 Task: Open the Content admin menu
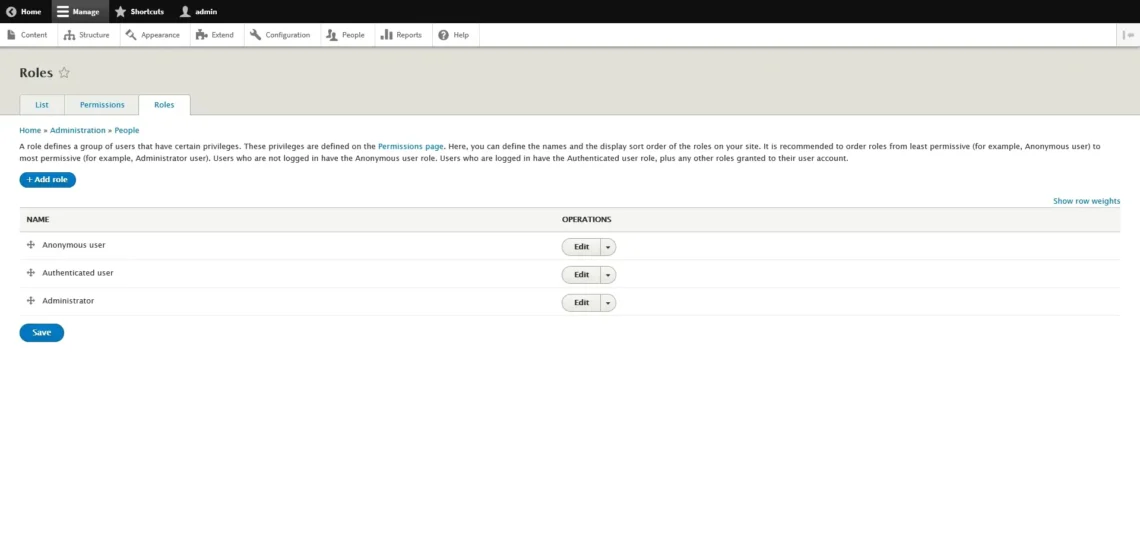tap(28, 35)
